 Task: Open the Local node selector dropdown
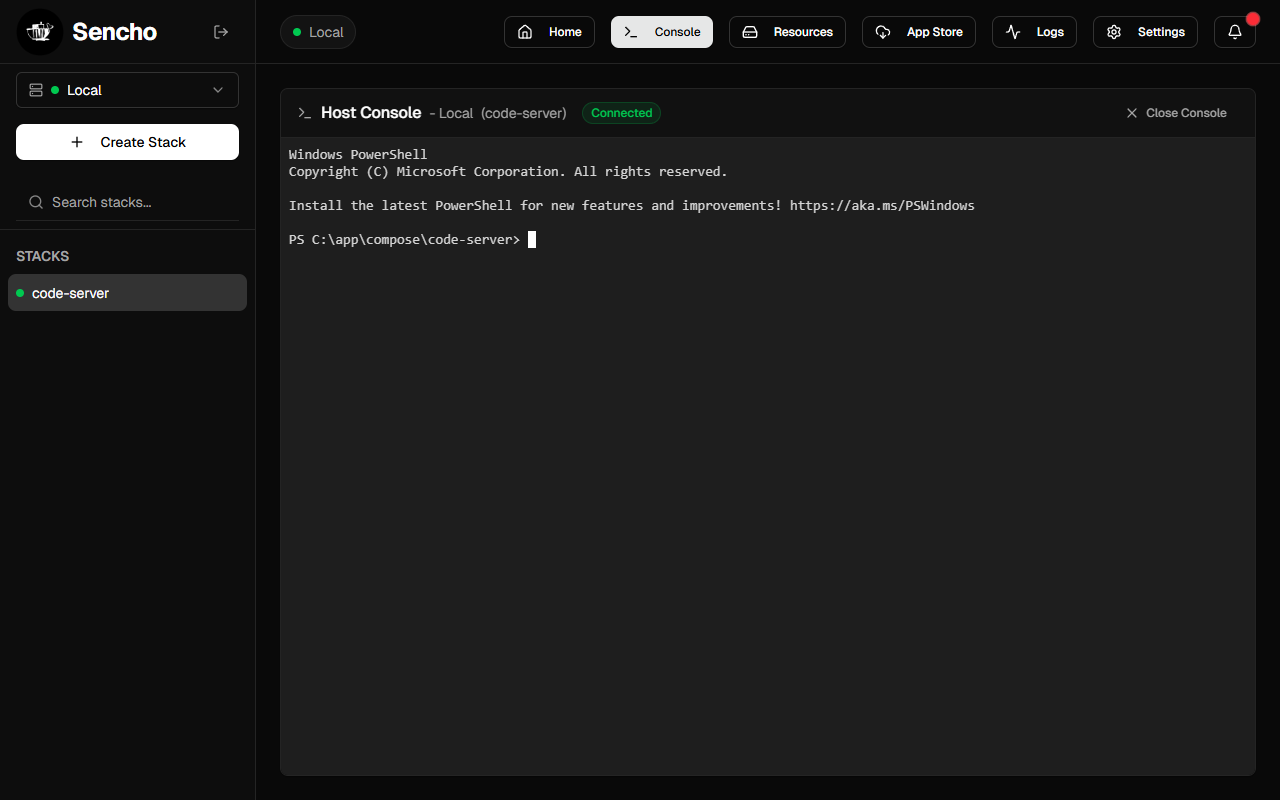(127, 90)
